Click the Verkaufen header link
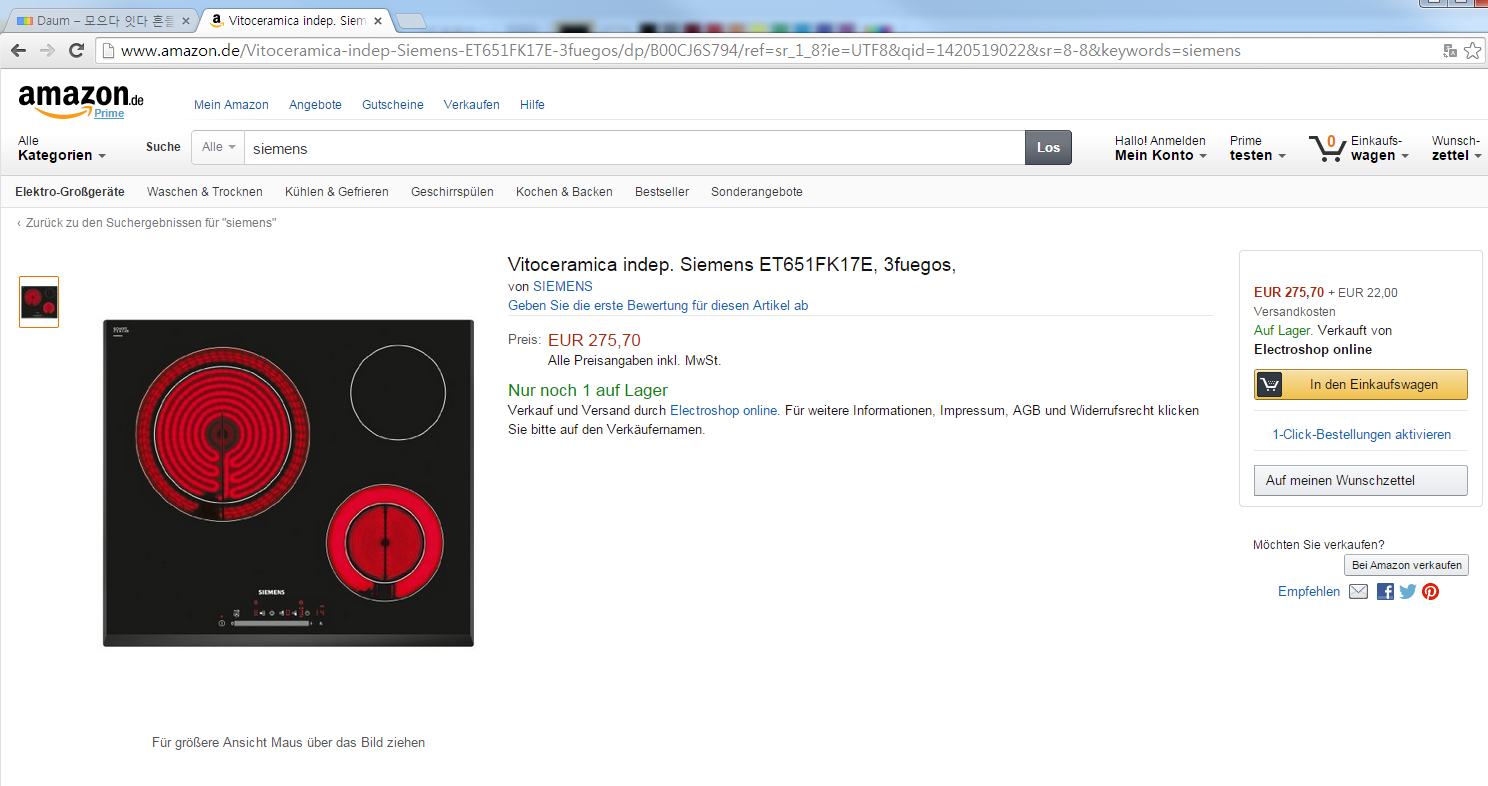This screenshot has height=786, width=1488. (x=472, y=105)
